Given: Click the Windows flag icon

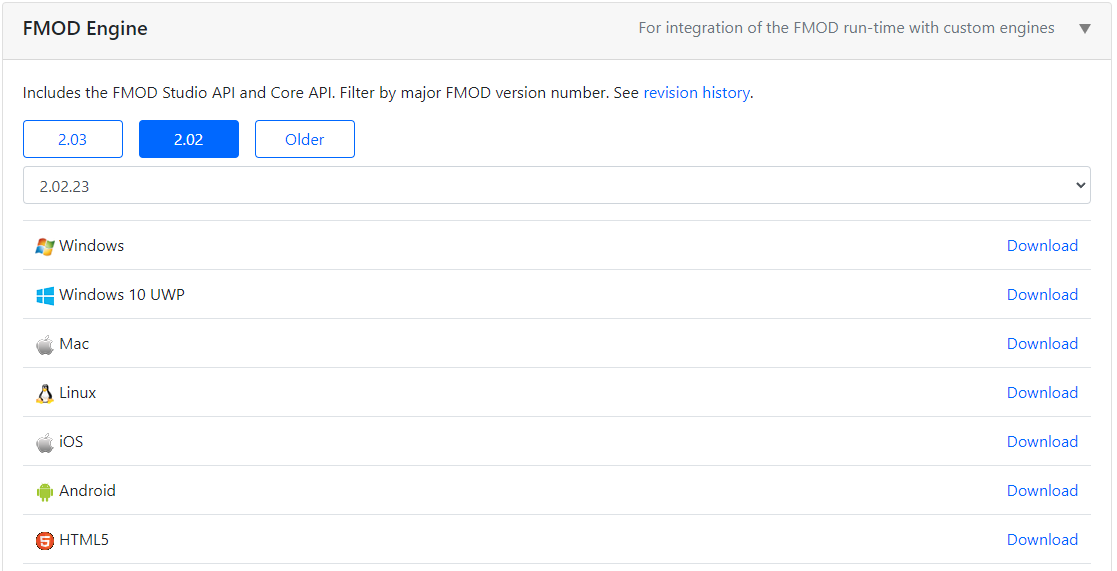Looking at the screenshot, I should point(45,246).
